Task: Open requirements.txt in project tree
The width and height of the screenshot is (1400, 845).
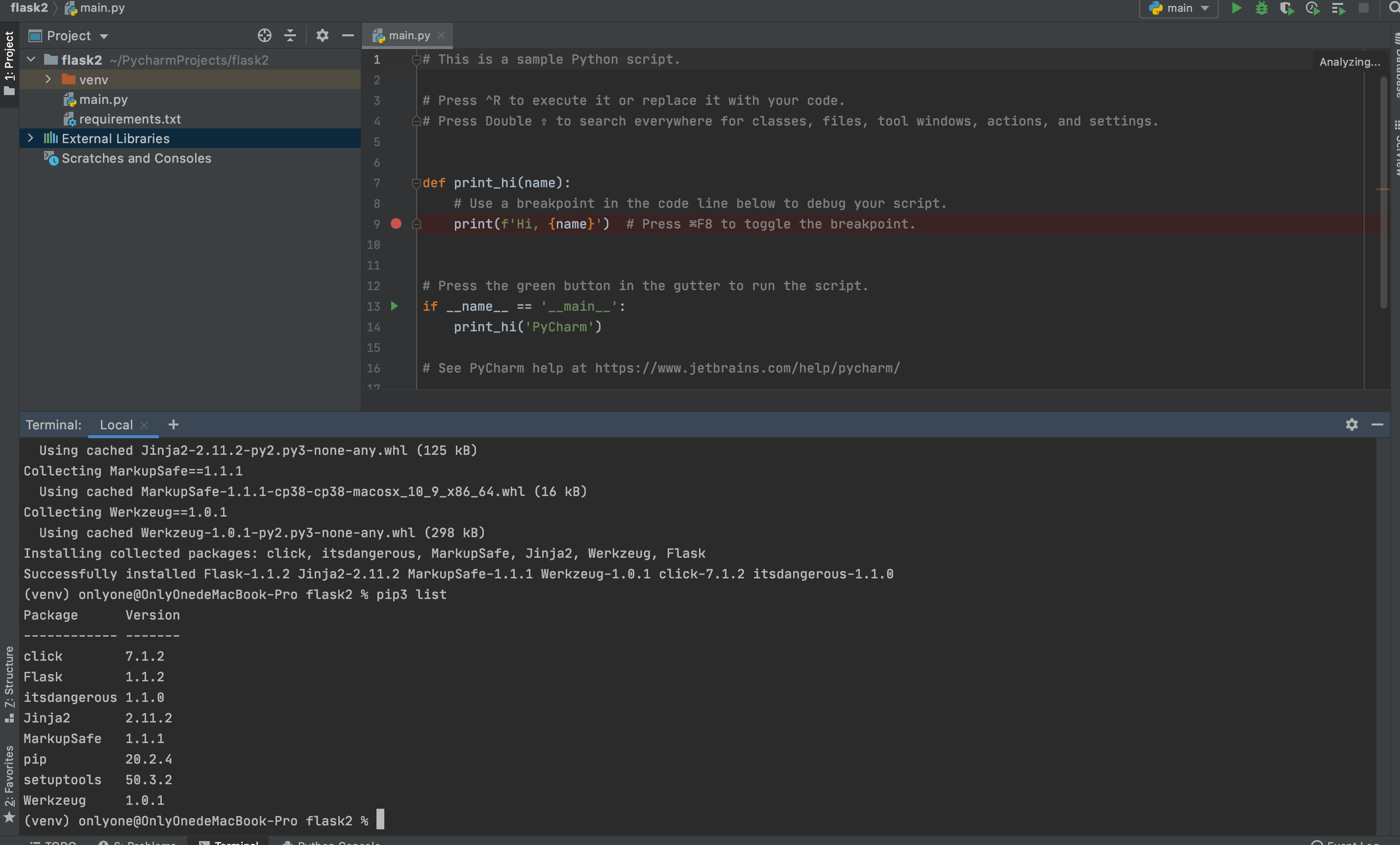Action: 129,119
